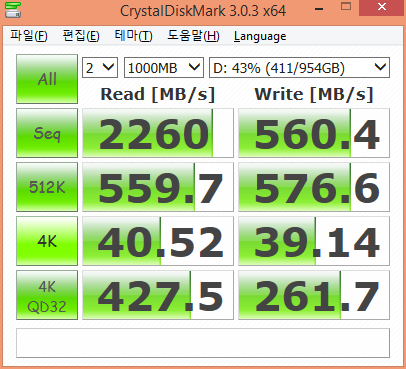Minimize the CrystalDiskMark window
The width and height of the screenshot is (406, 369).
[319, 9]
